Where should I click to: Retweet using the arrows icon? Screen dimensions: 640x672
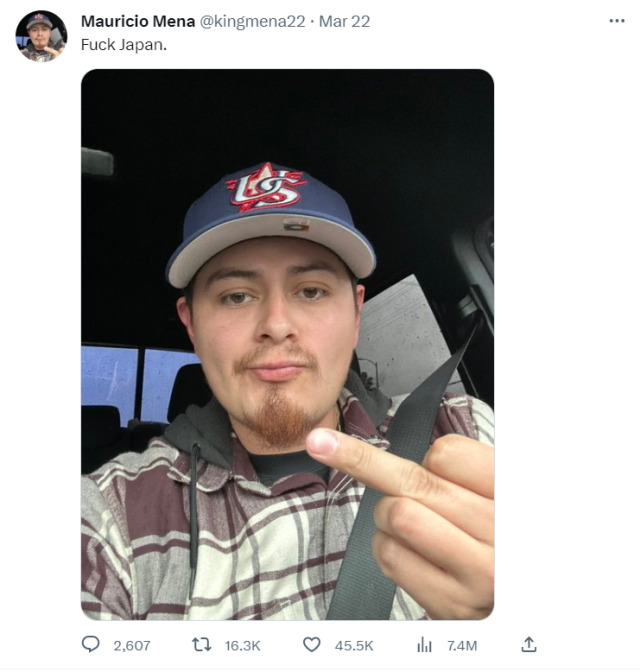point(201,645)
